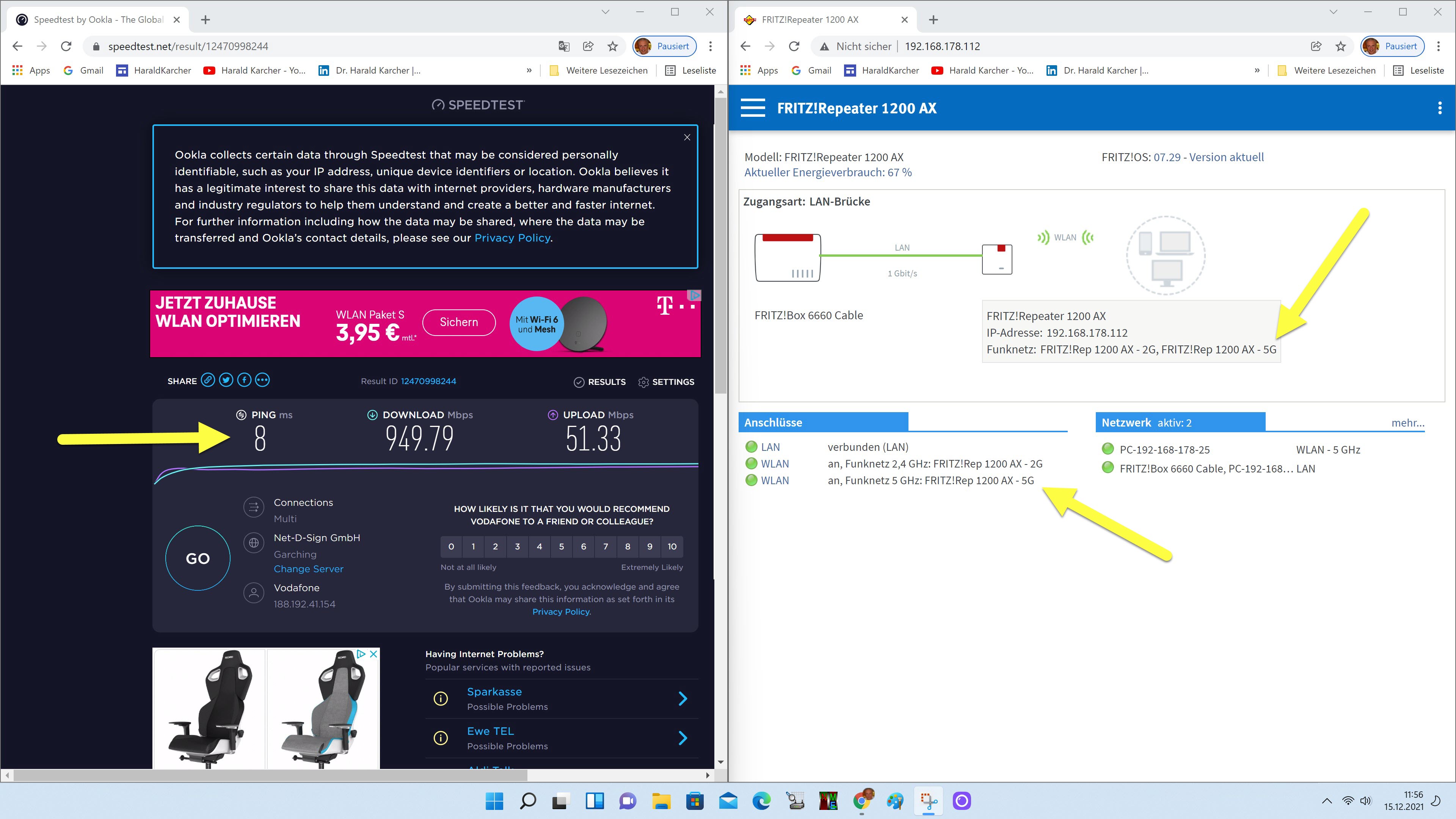Expand hidden bookmarks chevron in left browser
The height and width of the screenshot is (819, 1456).
(x=529, y=71)
